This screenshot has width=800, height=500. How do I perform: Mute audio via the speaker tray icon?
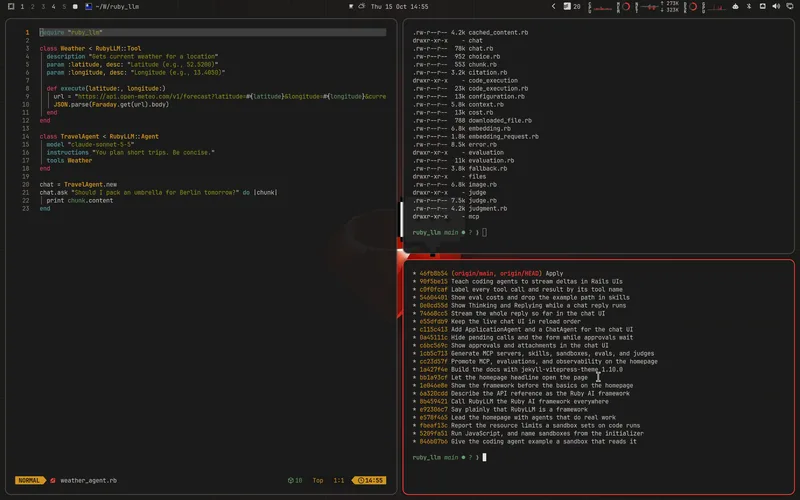(776, 7)
